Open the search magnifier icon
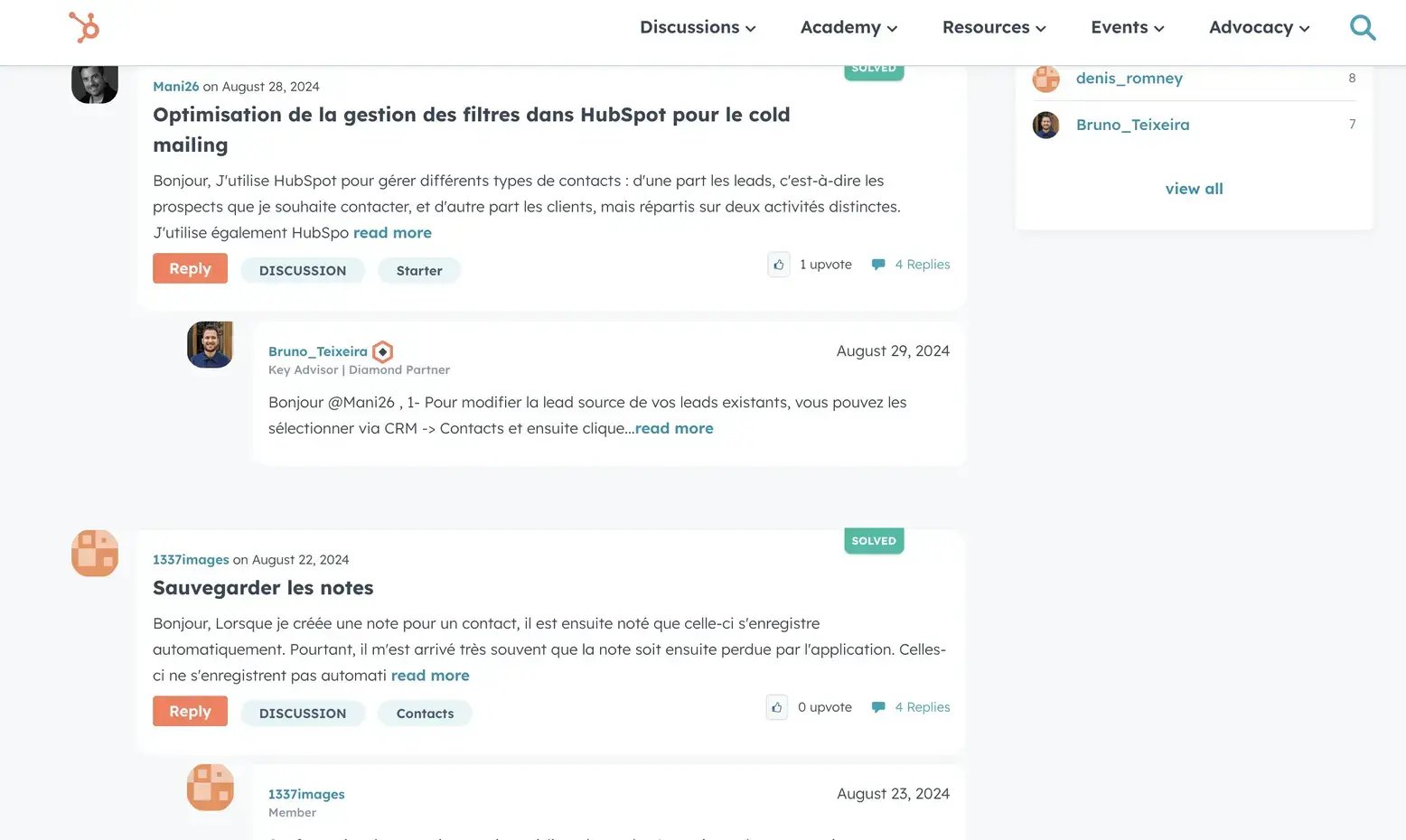 pyautogui.click(x=1363, y=27)
